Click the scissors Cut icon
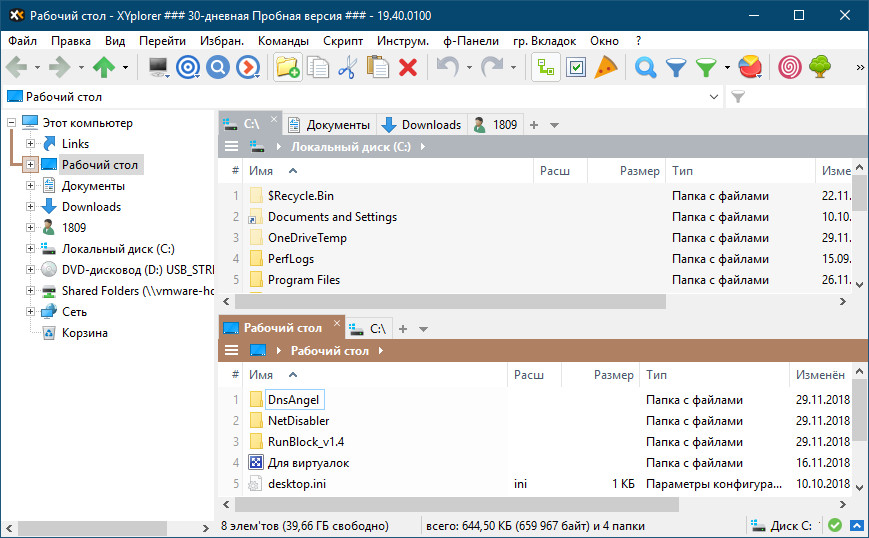 (x=347, y=68)
